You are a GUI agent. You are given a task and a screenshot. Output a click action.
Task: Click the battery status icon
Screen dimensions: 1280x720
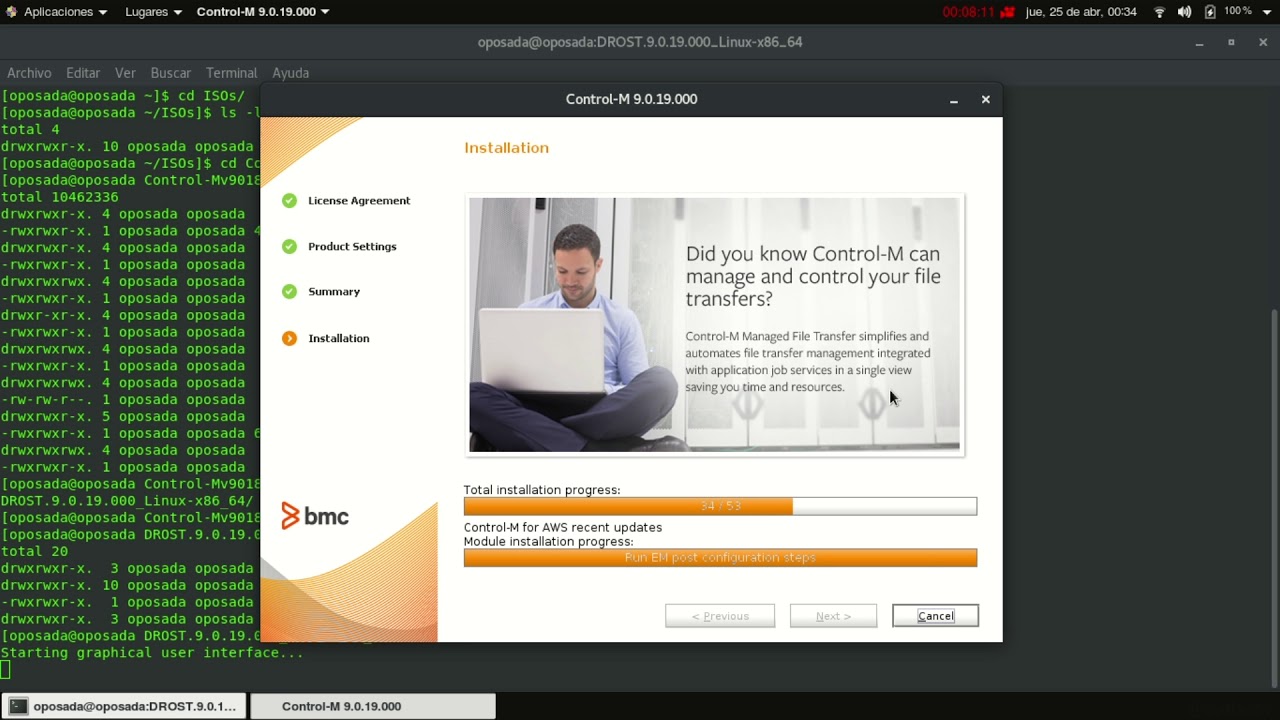tap(1210, 12)
